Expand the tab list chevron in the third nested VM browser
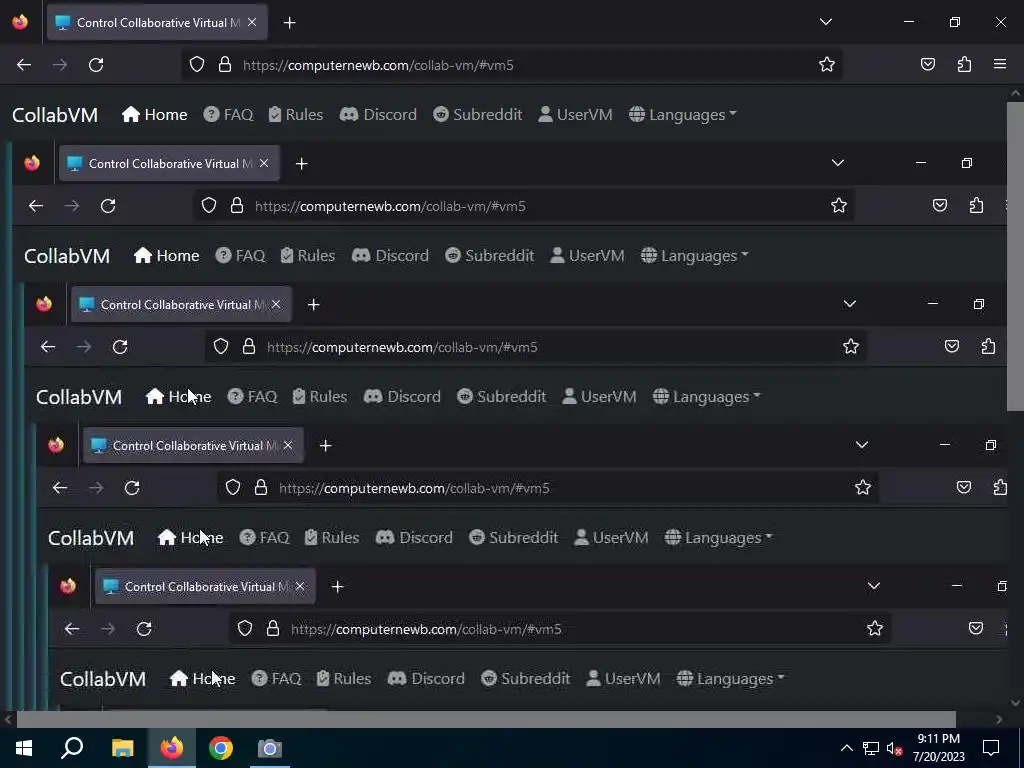The height and width of the screenshot is (768, 1024). click(x=861, y=445)
